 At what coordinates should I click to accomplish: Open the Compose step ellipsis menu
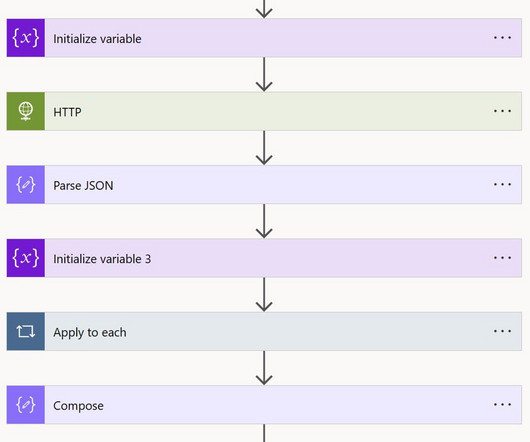[x=502, y=404]
